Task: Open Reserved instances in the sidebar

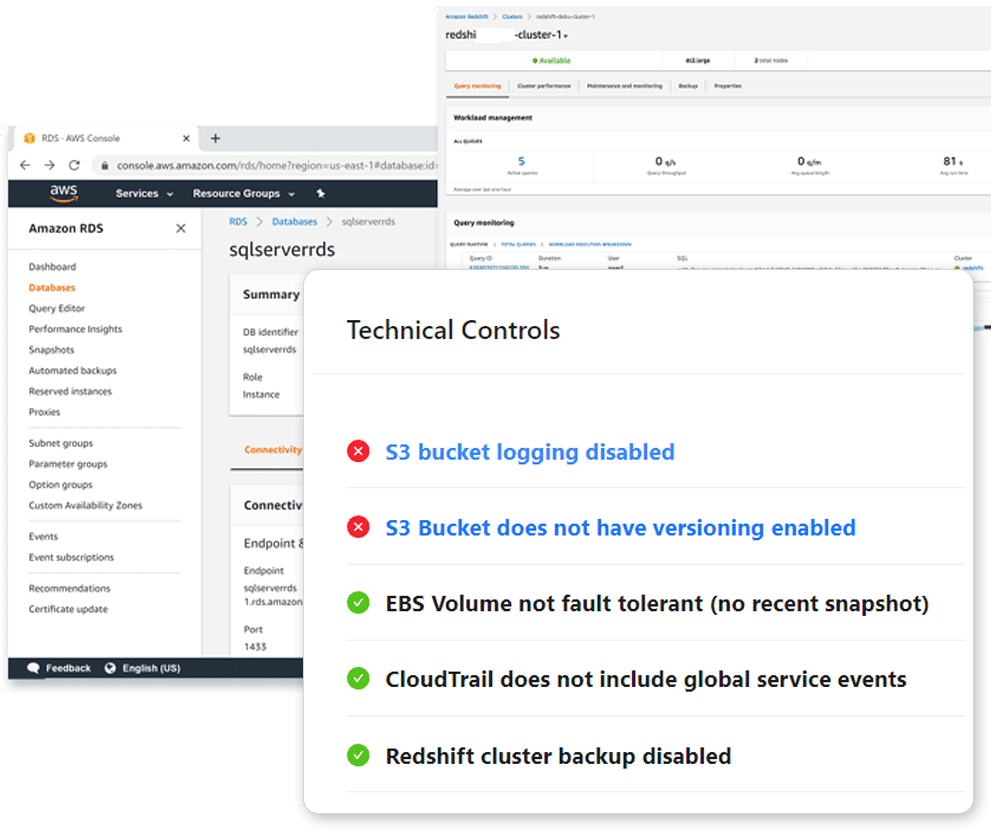Action: [70, 391]
